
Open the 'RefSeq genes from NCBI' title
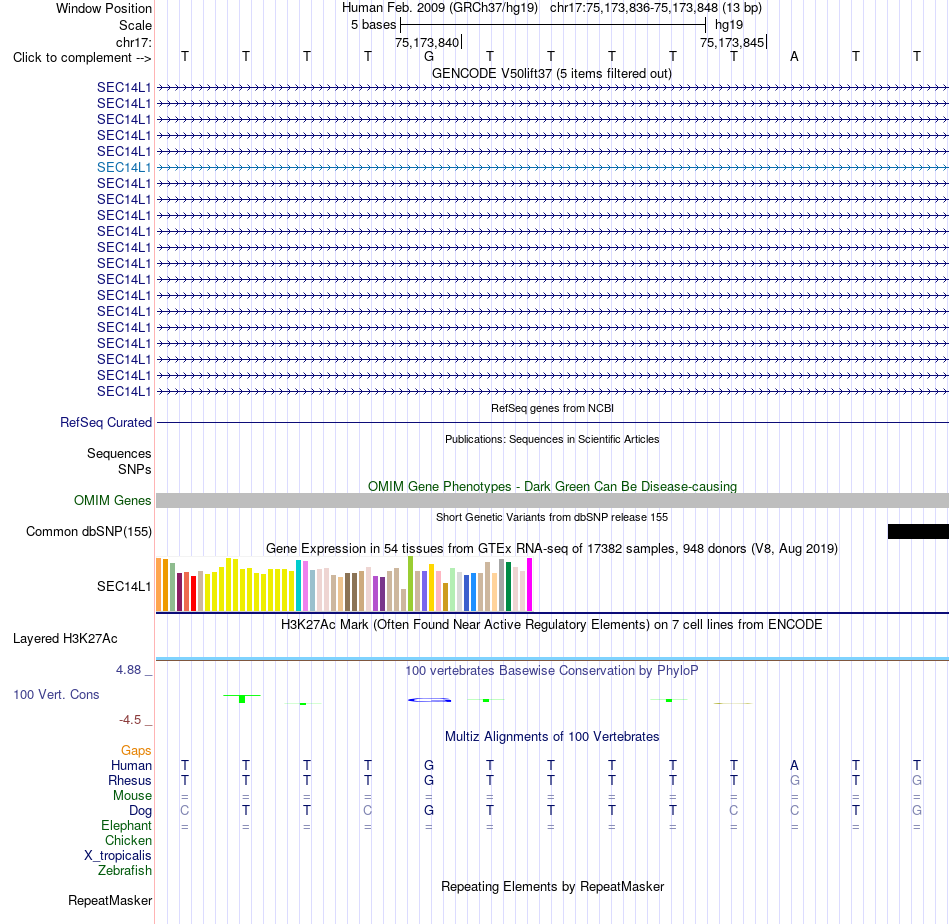[552, 408]
